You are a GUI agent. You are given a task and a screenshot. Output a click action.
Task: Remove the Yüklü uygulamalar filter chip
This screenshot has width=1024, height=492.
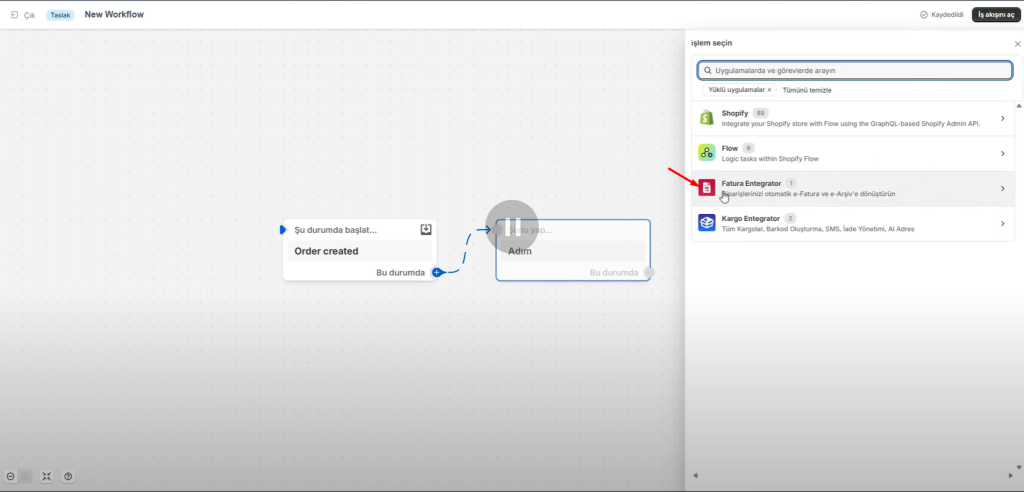point(769,90)
